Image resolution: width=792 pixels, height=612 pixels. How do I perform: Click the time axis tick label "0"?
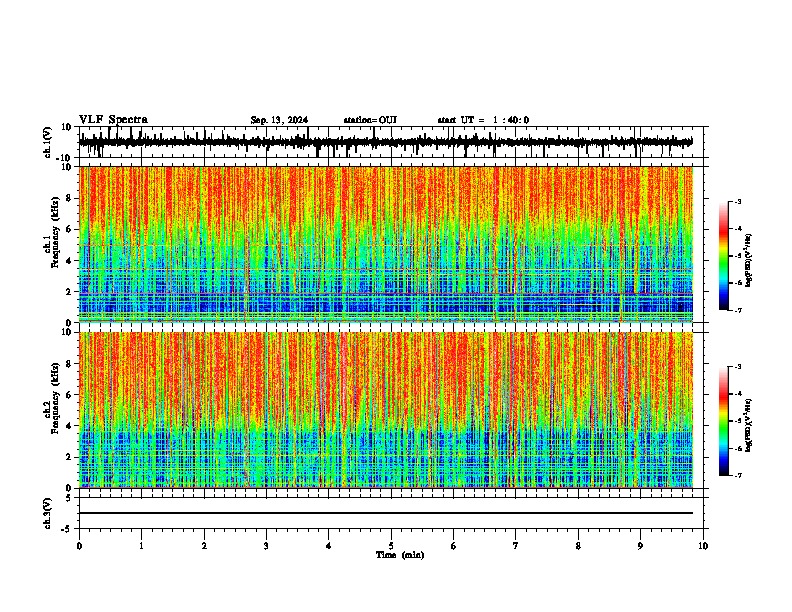[79, 546]
